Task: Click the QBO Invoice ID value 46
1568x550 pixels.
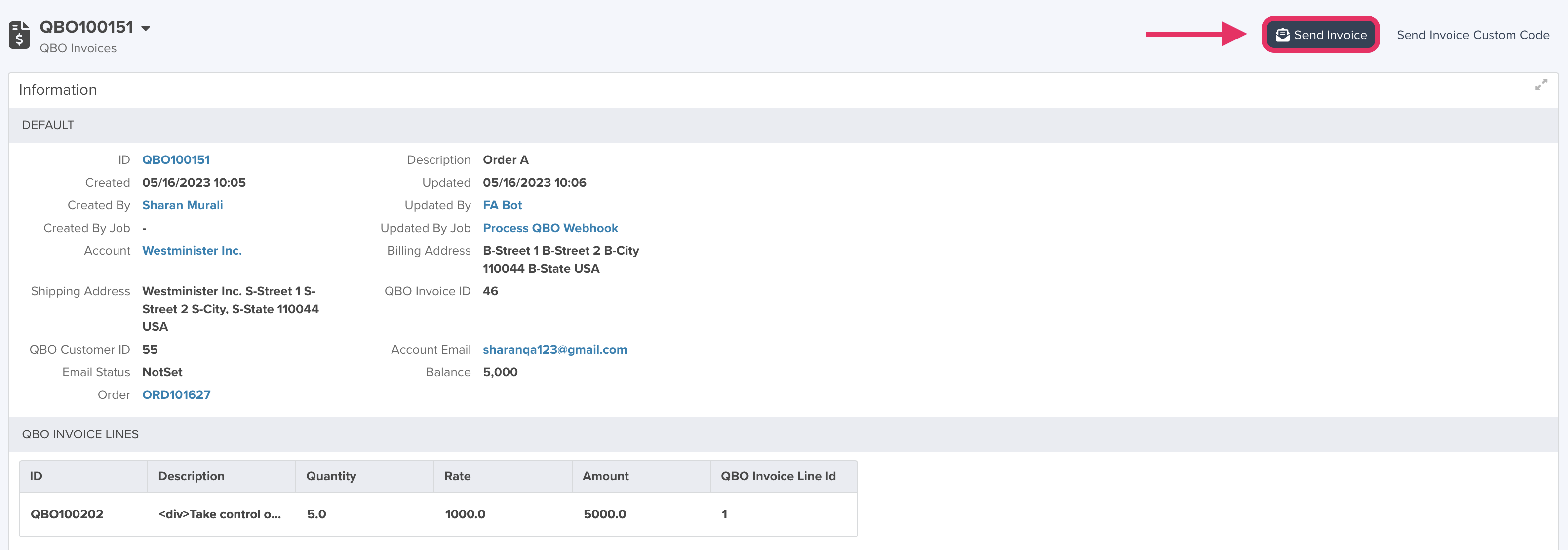Action: (491, 291)
